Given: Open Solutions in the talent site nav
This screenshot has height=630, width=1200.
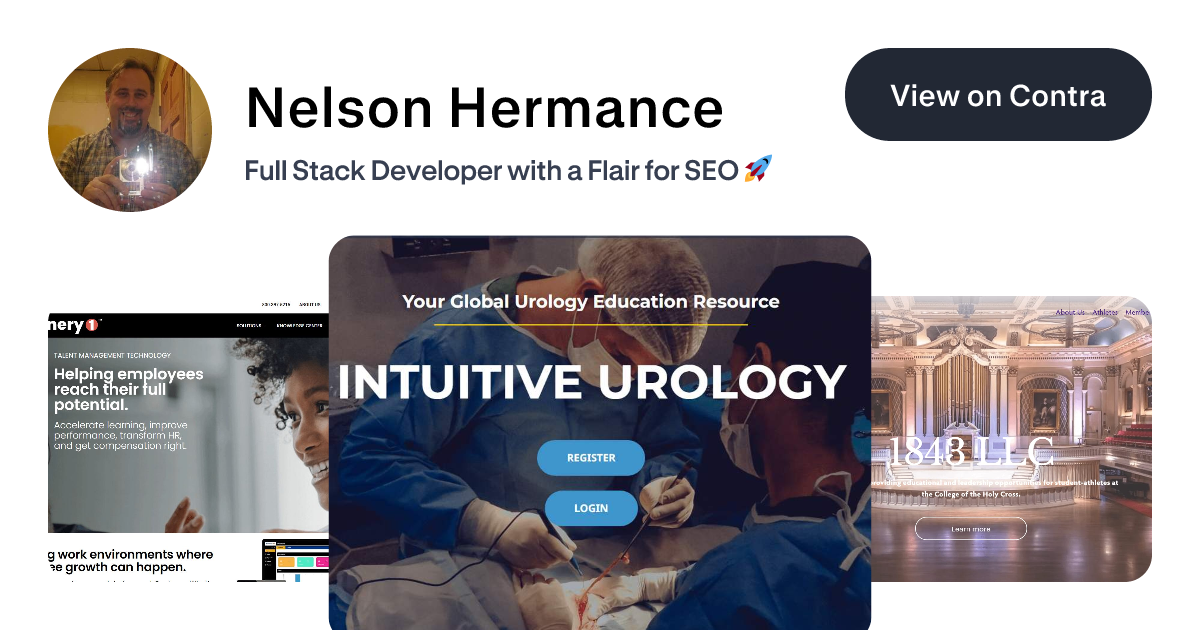Looking at the screenshot, I should (x=248, y=326).
